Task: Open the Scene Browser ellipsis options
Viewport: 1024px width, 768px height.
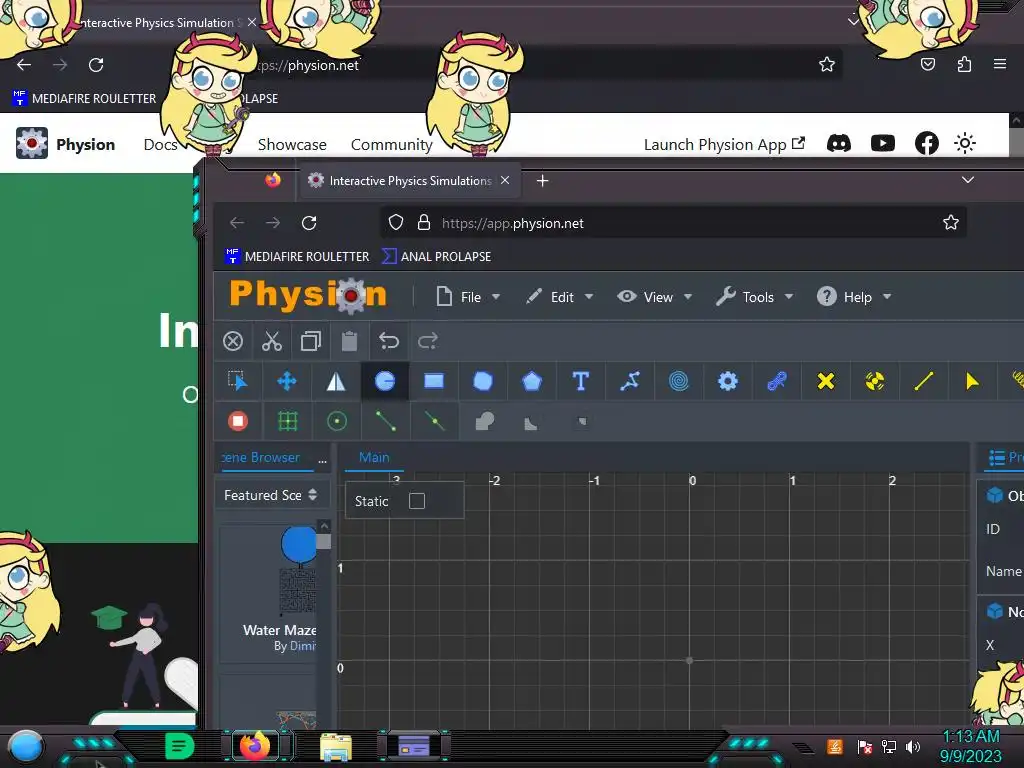Action: click(x=322, y=460)
